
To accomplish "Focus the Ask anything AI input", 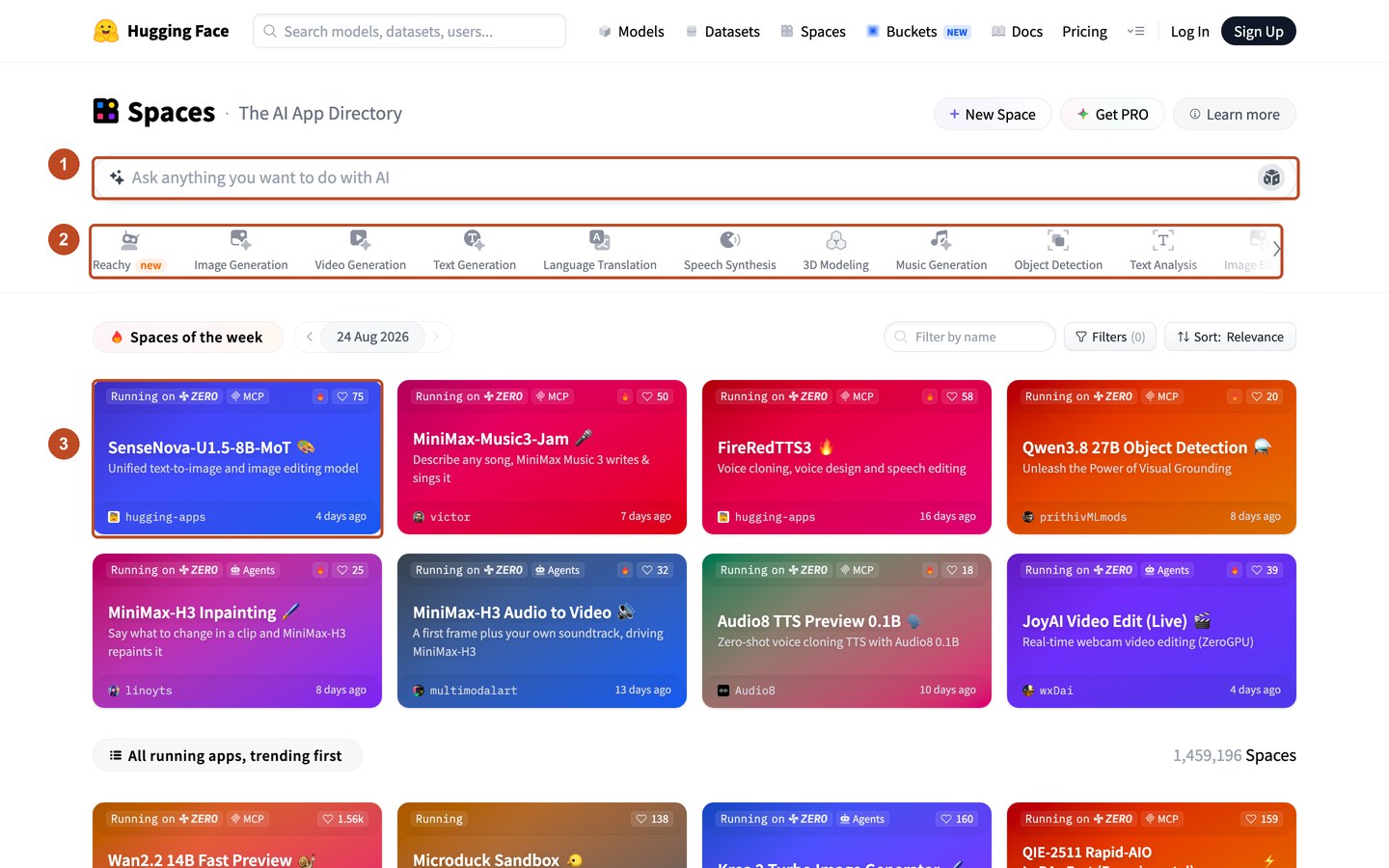I will pos(694,177).
